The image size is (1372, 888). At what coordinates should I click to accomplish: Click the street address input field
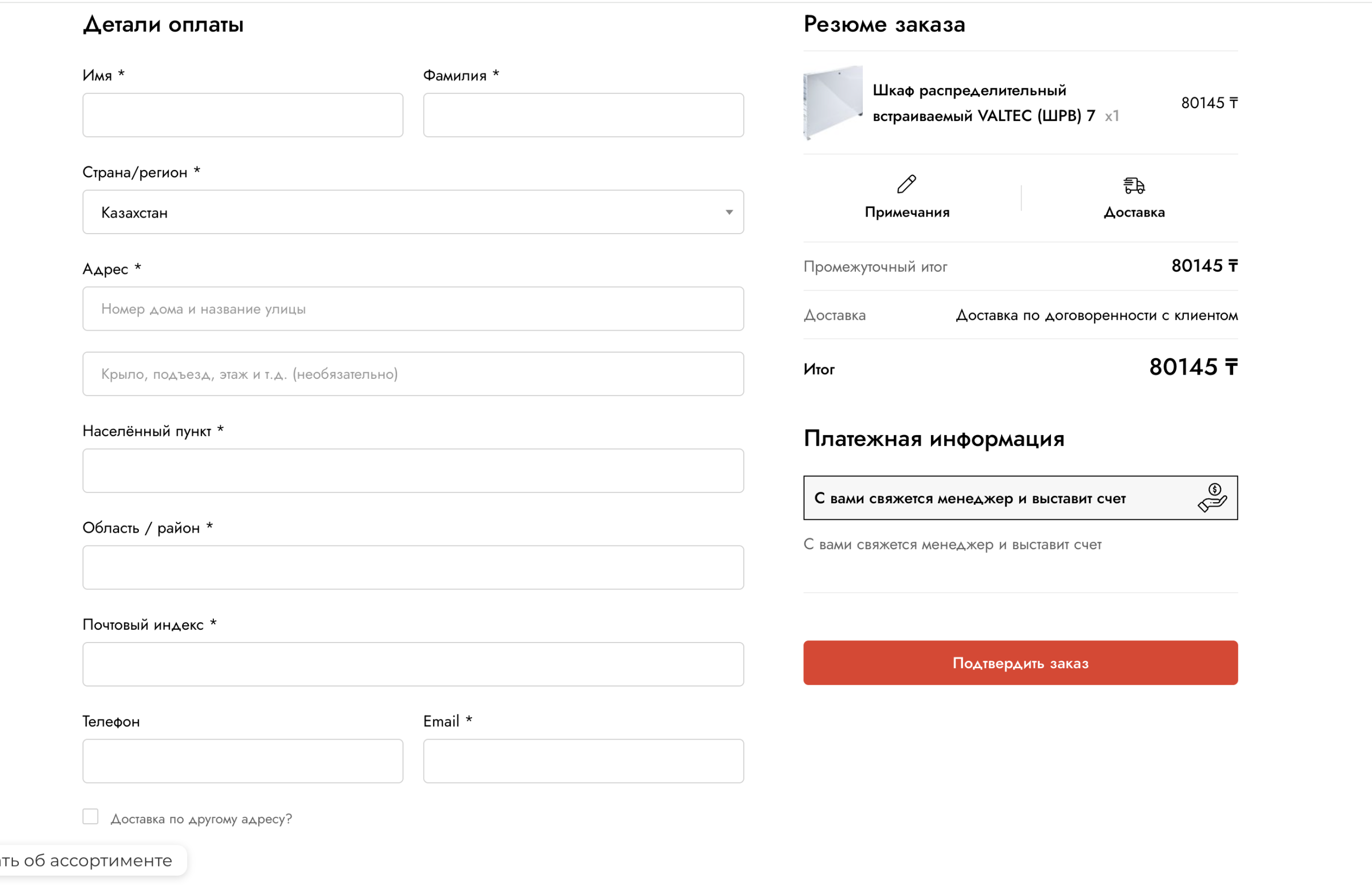coord(412,309)
